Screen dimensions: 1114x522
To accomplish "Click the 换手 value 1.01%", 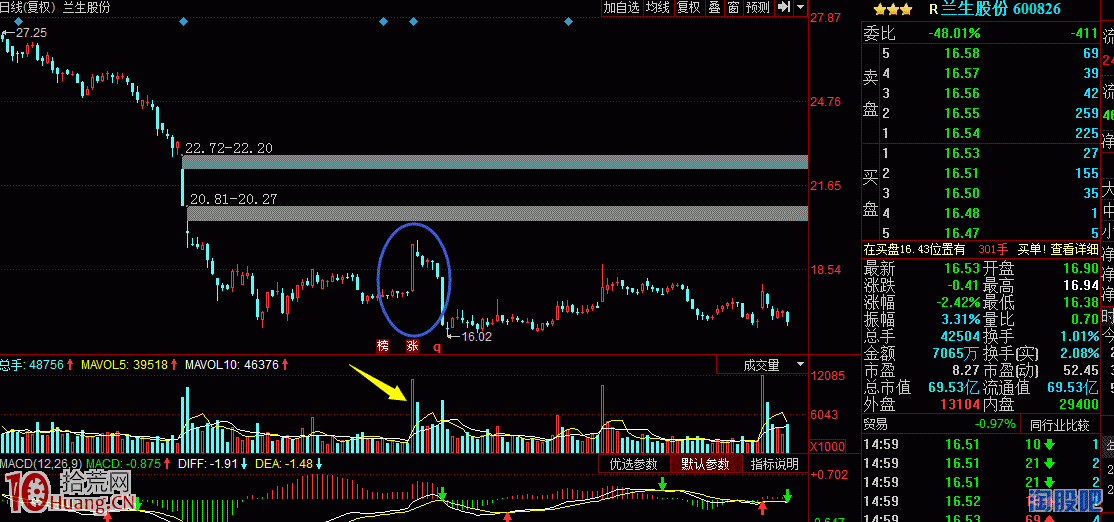I will coord(1078,337).
